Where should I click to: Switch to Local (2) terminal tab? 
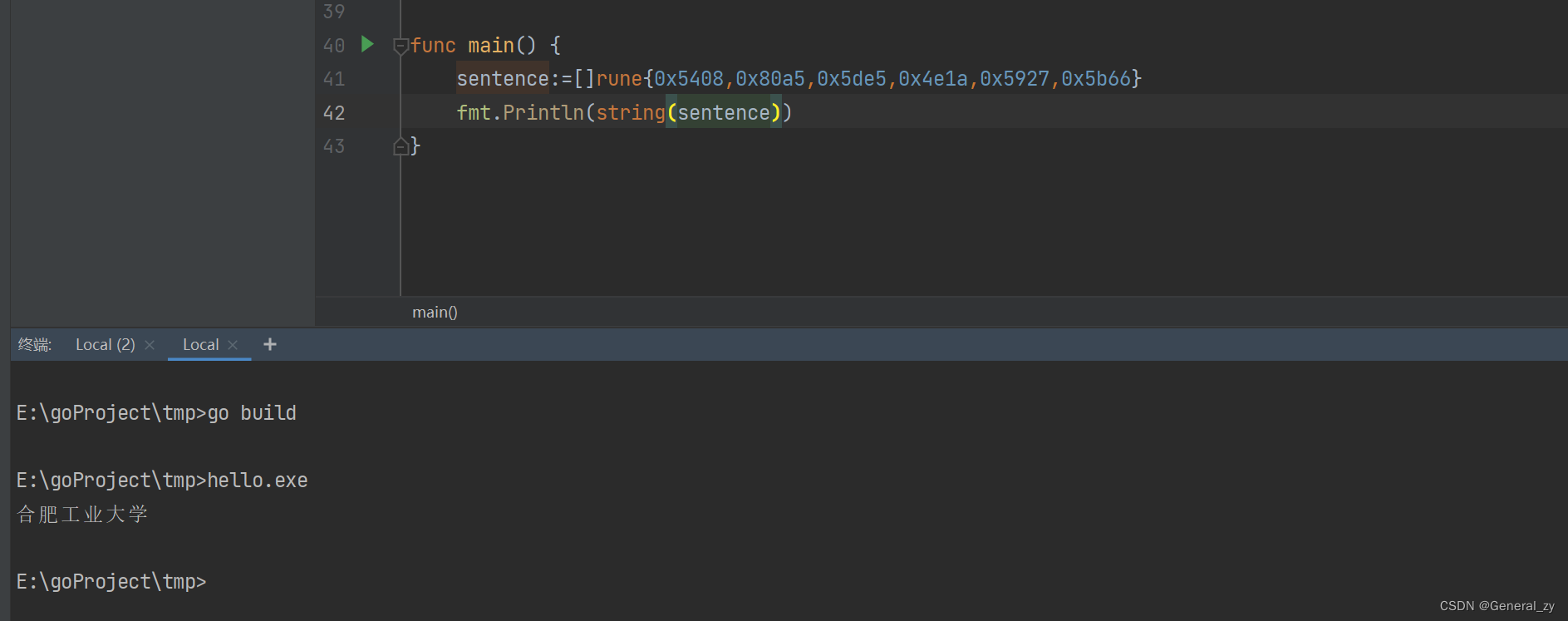[x=106, y=344]
